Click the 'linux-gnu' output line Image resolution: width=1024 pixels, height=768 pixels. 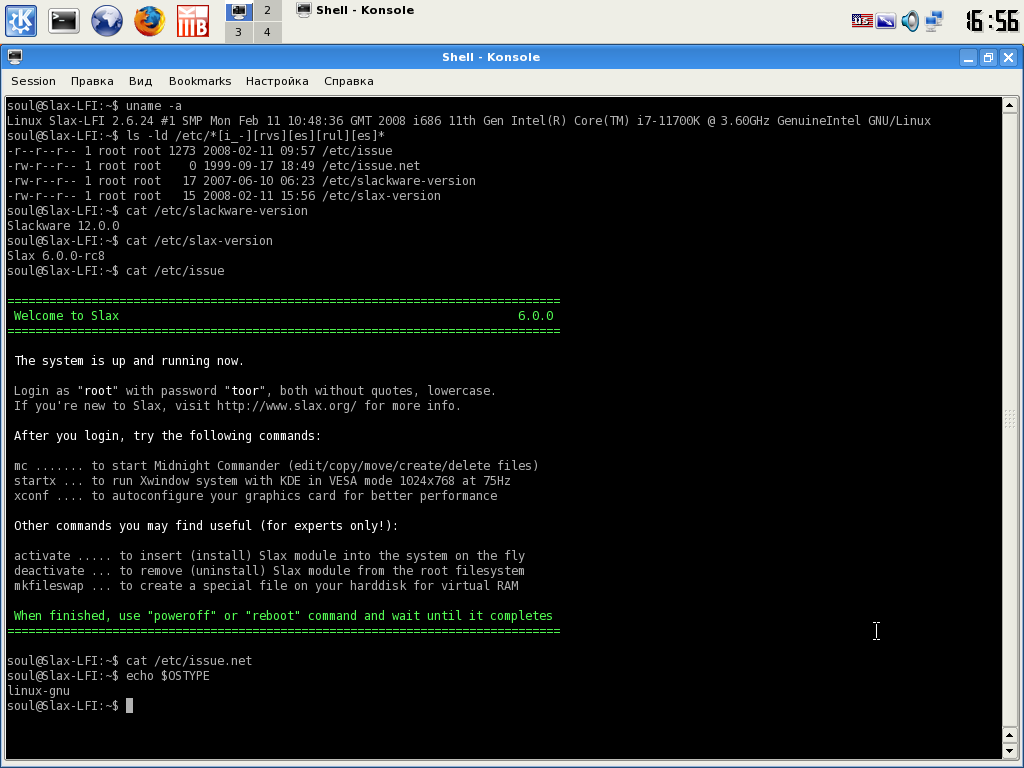click(39, 690)
